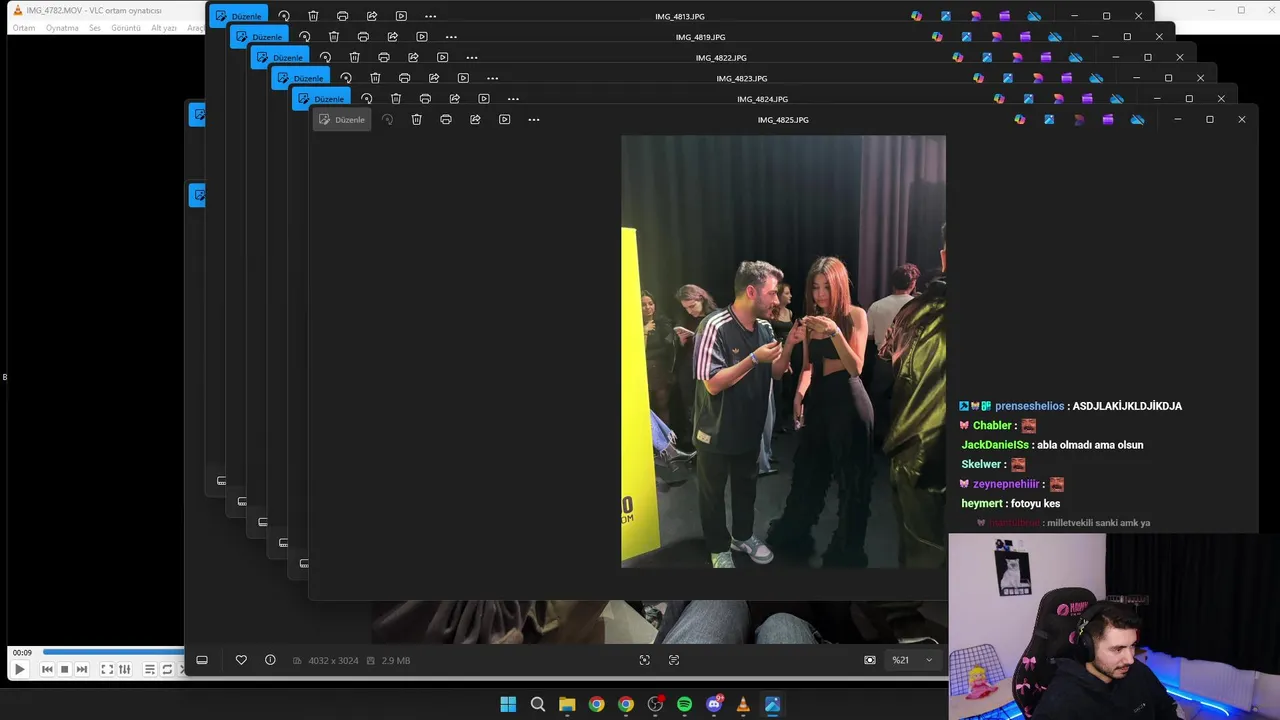Screen dimensions: 1280x720
Task: Stop playback in VLC
Action: point(64,669)
